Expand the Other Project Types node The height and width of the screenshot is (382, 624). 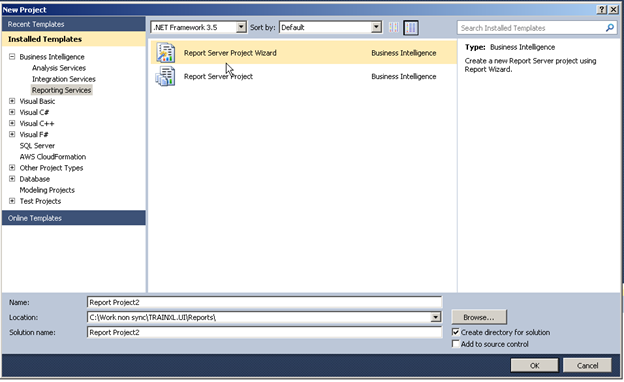pyautogui.click(x=12, y=168)
